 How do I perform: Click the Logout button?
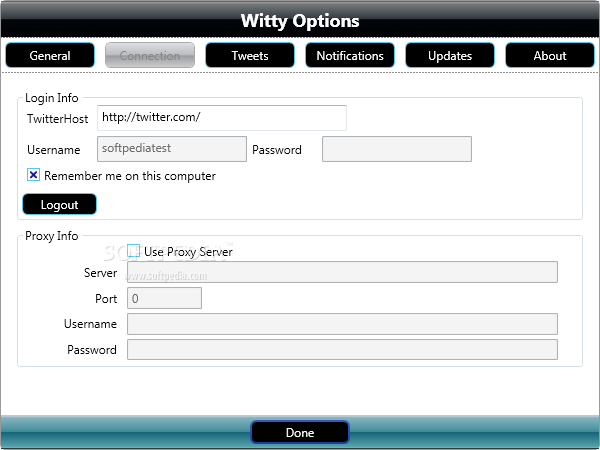pyautogui.click(x=59, y=204)
